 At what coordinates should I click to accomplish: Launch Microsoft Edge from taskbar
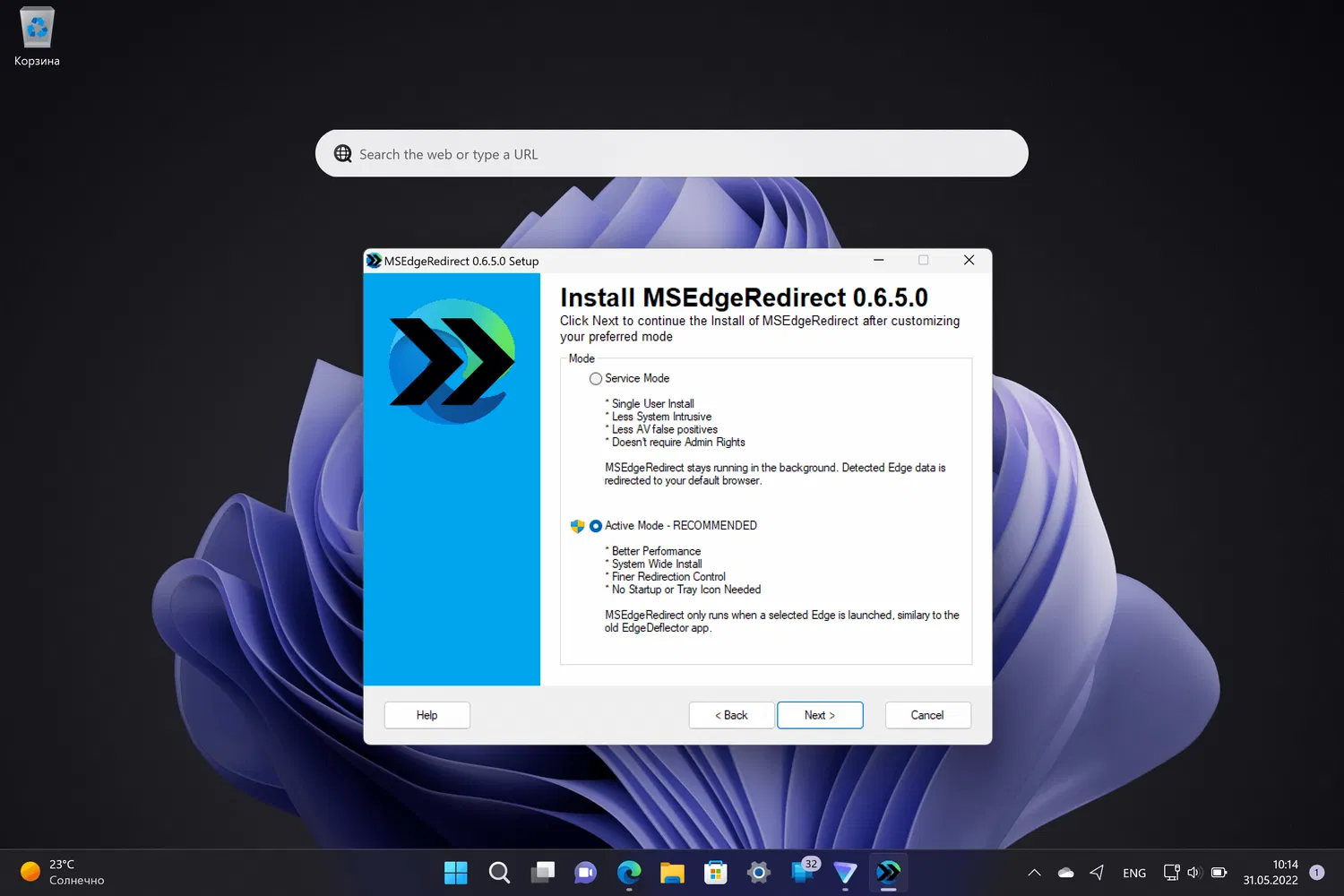[x=629, y=873]
